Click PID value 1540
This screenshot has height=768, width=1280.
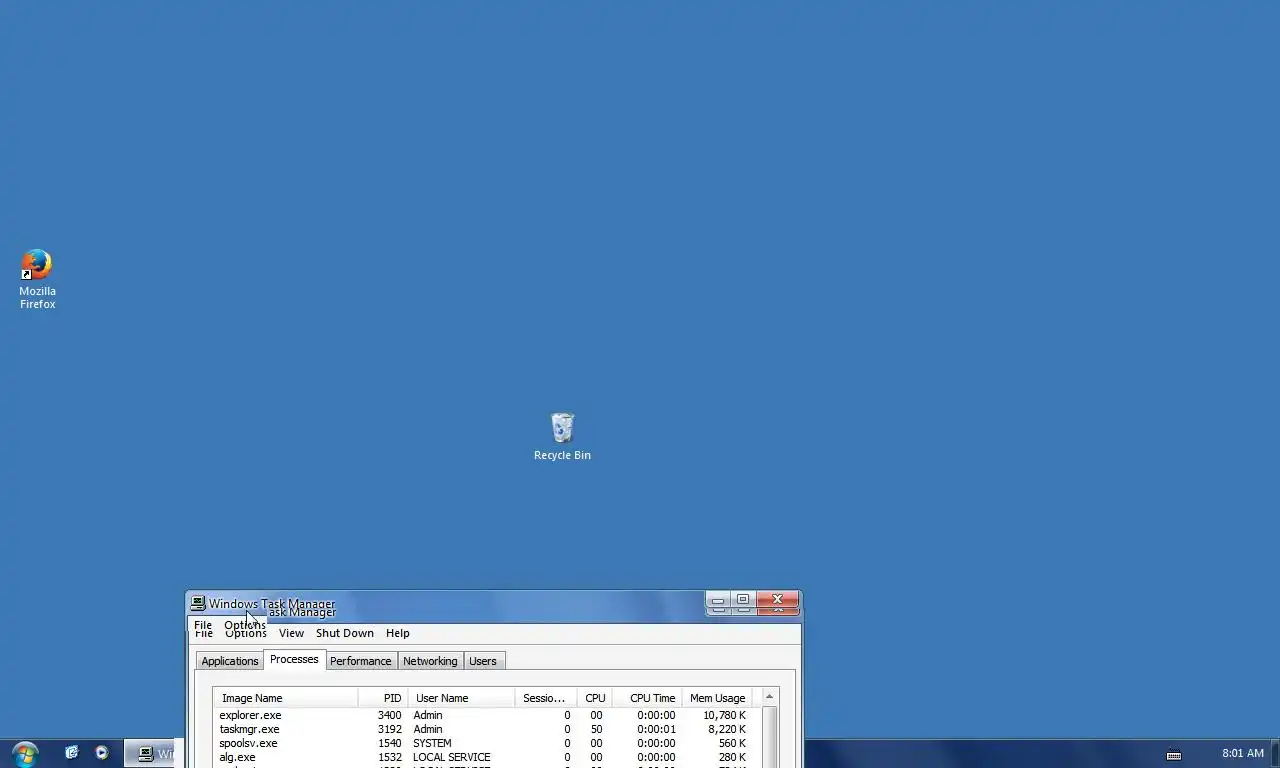[389, 743]
